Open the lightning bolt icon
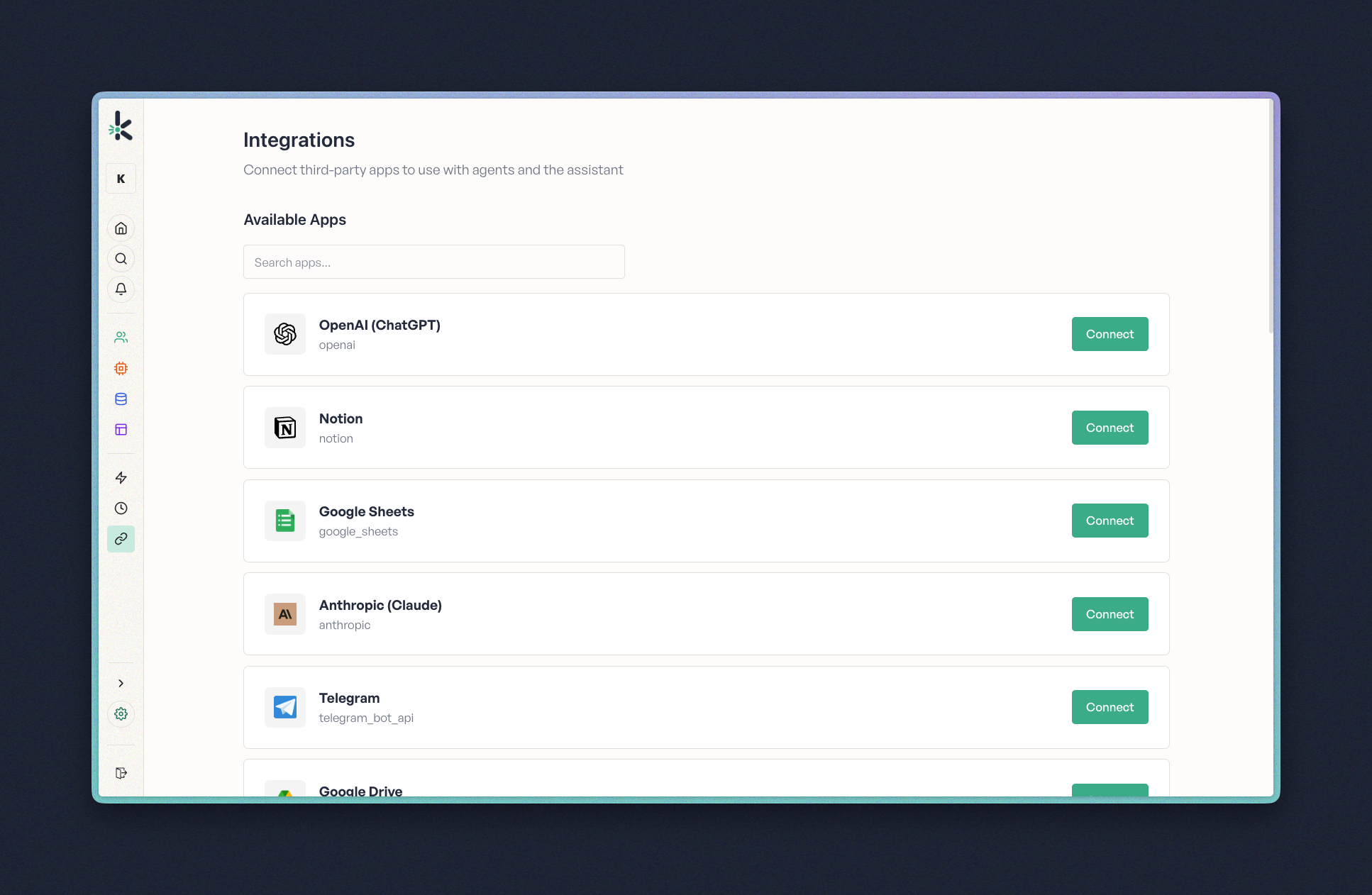Image resolution: width=1372 pixels, height=895 pixels. [x=121, y=478]
